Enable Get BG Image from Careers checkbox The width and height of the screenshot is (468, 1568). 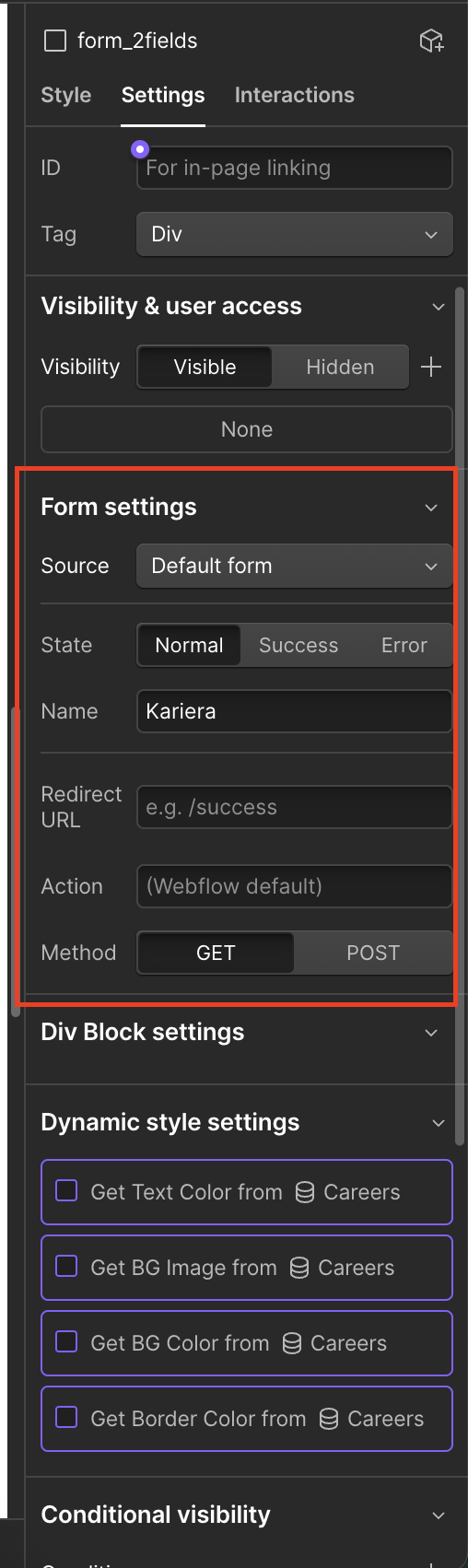tap(66, 1267)
